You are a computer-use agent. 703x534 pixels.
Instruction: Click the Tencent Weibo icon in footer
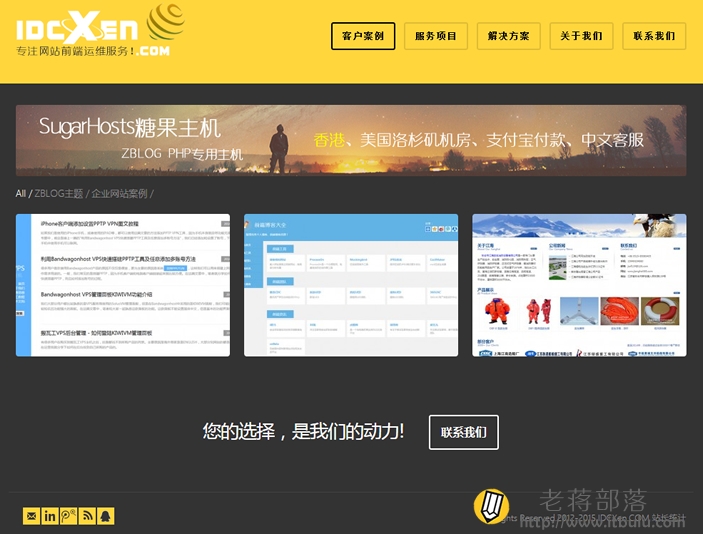click(x=68, y=516)
